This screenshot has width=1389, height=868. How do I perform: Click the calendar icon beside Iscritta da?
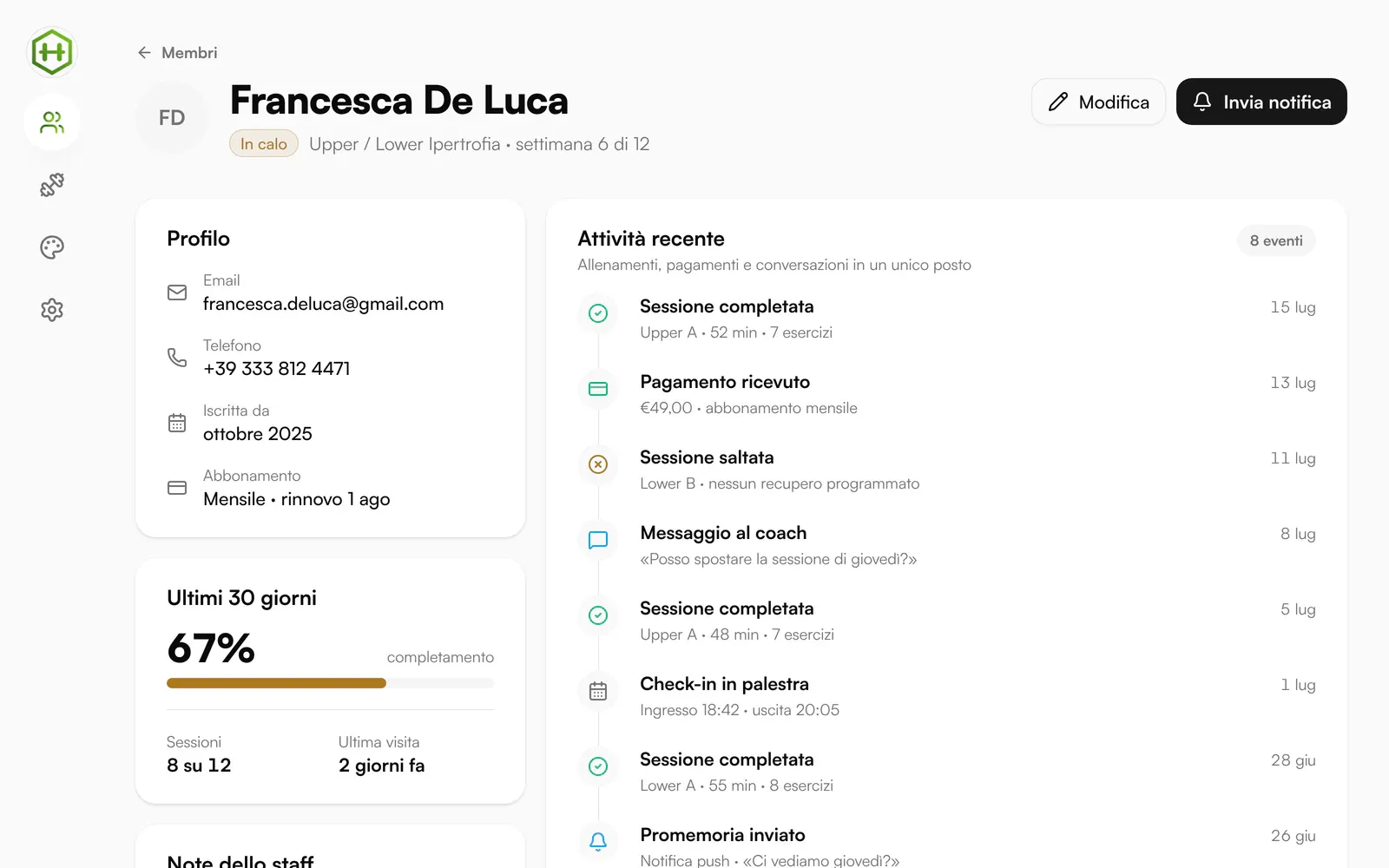coord(177,423)
